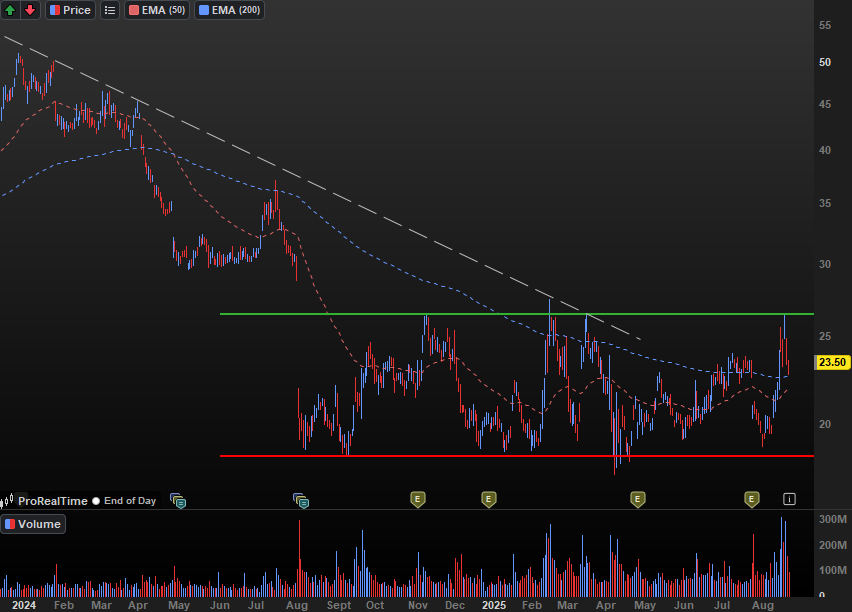
Task: Click the 50 price axis label
Action: (825, 62)
